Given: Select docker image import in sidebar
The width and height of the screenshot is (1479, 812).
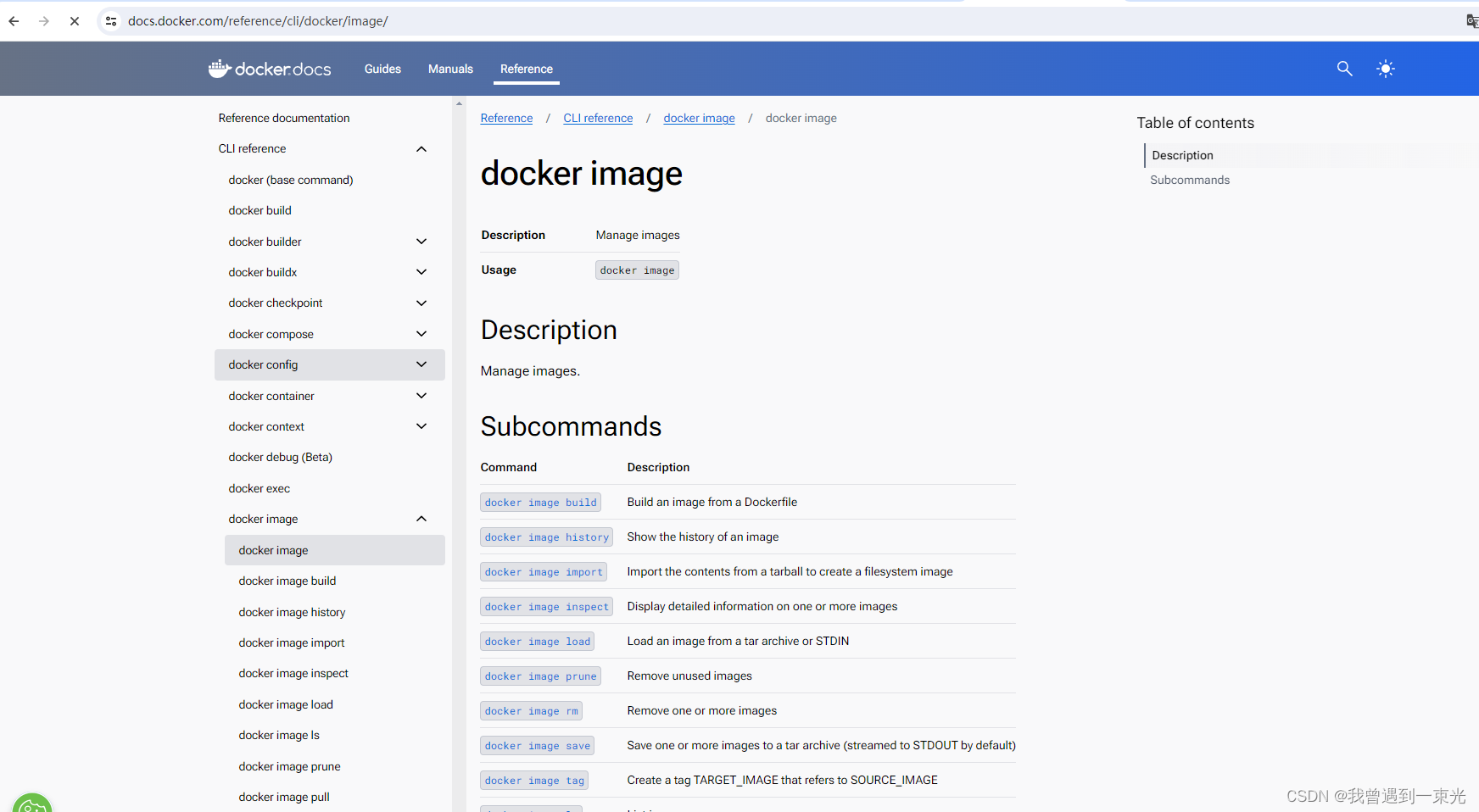Looking at the screenshot, I should pyautogui.click(x=292, y=642).
